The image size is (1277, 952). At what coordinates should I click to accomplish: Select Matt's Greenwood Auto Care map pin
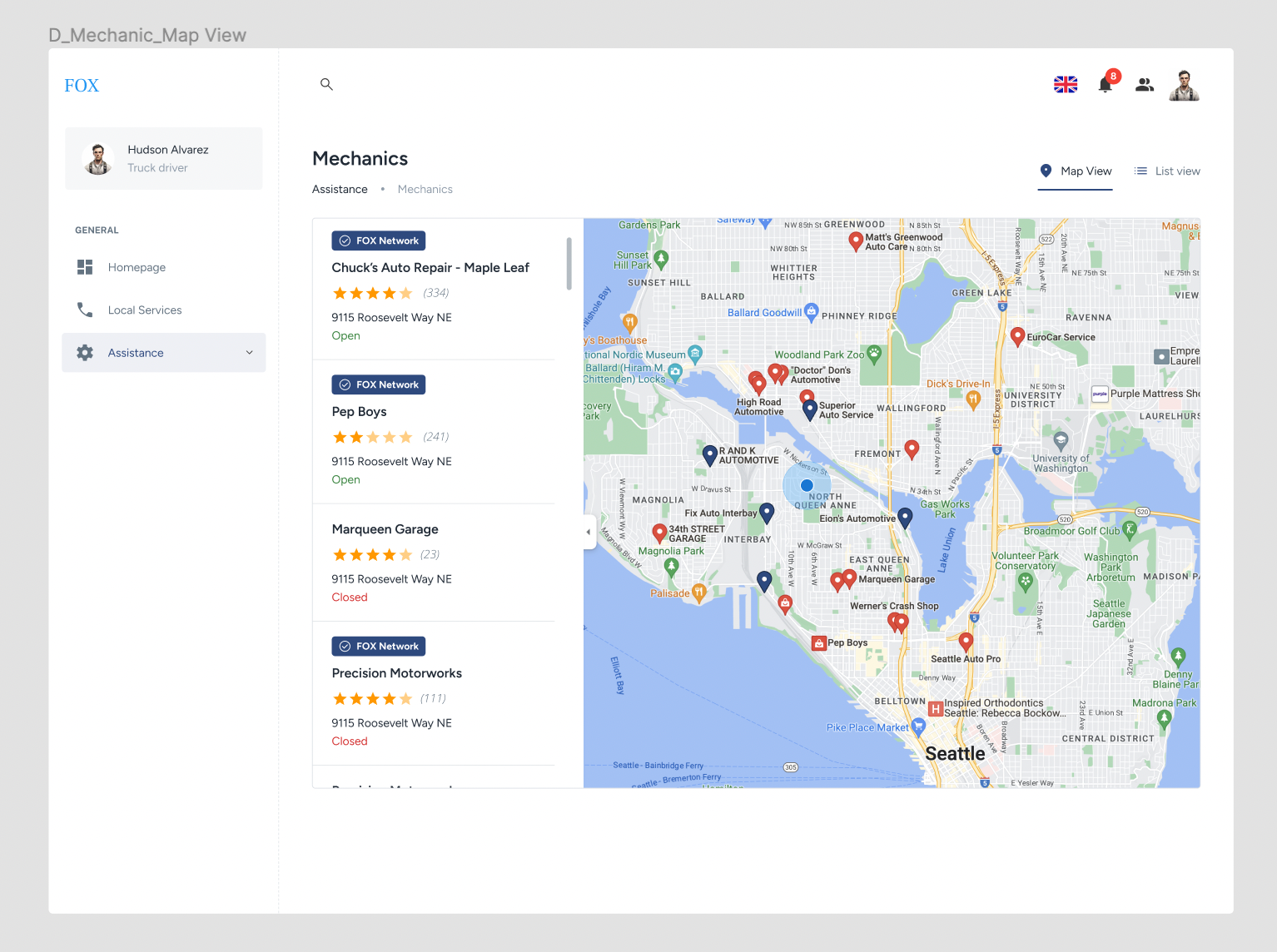coord(855,241)
